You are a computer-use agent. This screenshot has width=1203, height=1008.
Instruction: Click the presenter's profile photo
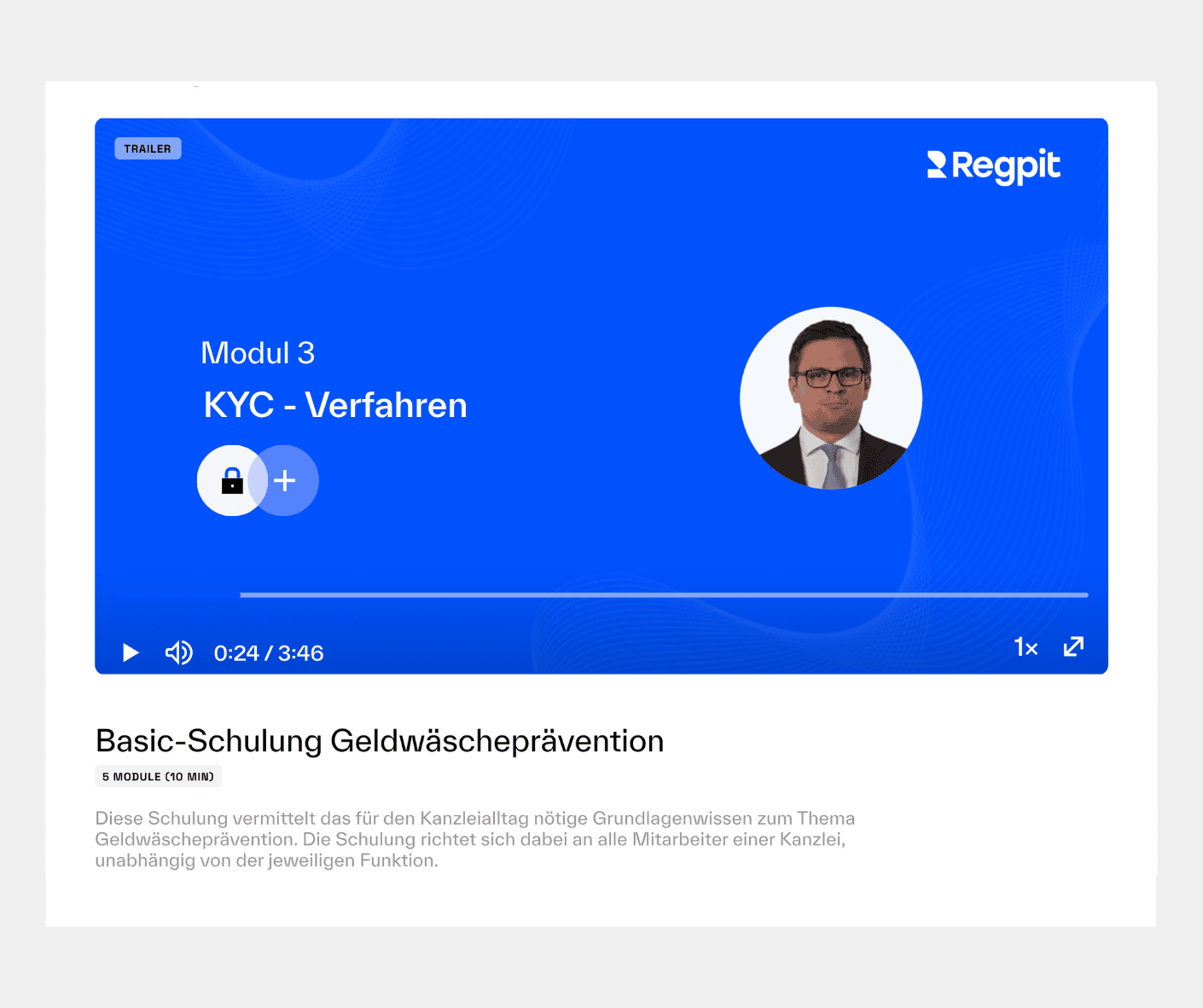pyautogui.click(x=830, y=397)
